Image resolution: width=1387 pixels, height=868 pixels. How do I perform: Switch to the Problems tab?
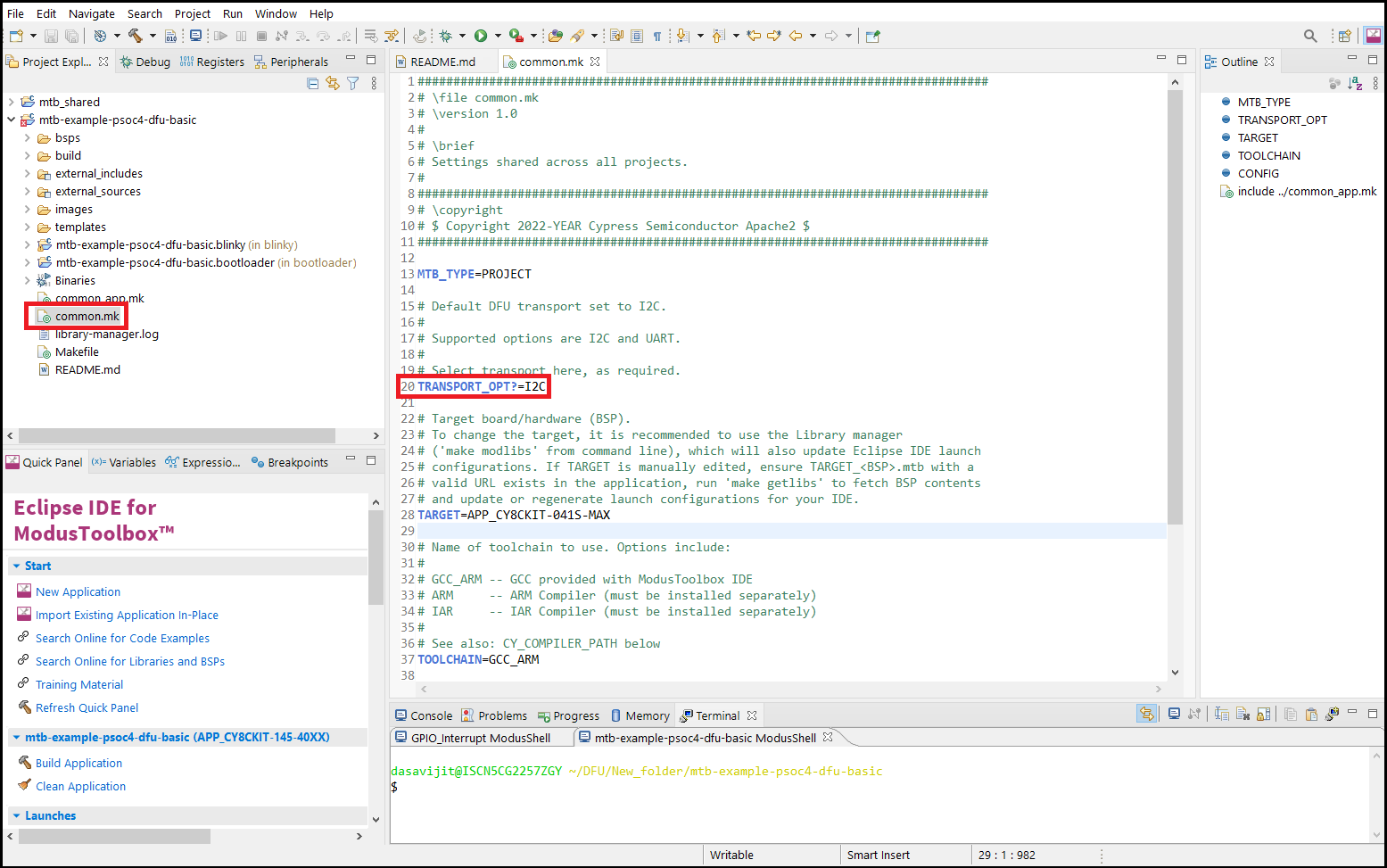494,715
